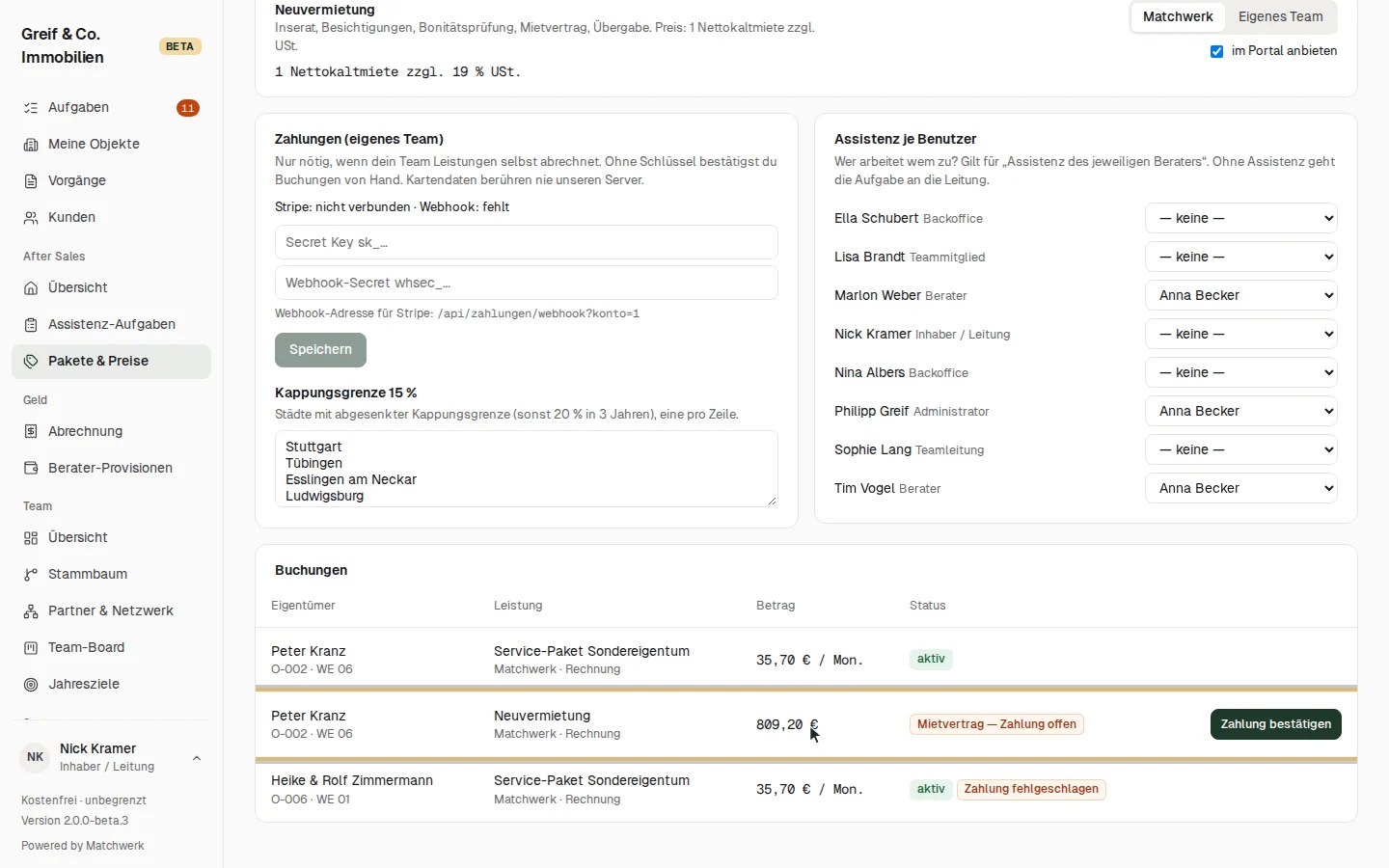Open assistant dropdown for Sophie Lang
1389x868 pixels.
click(1241, 449)
